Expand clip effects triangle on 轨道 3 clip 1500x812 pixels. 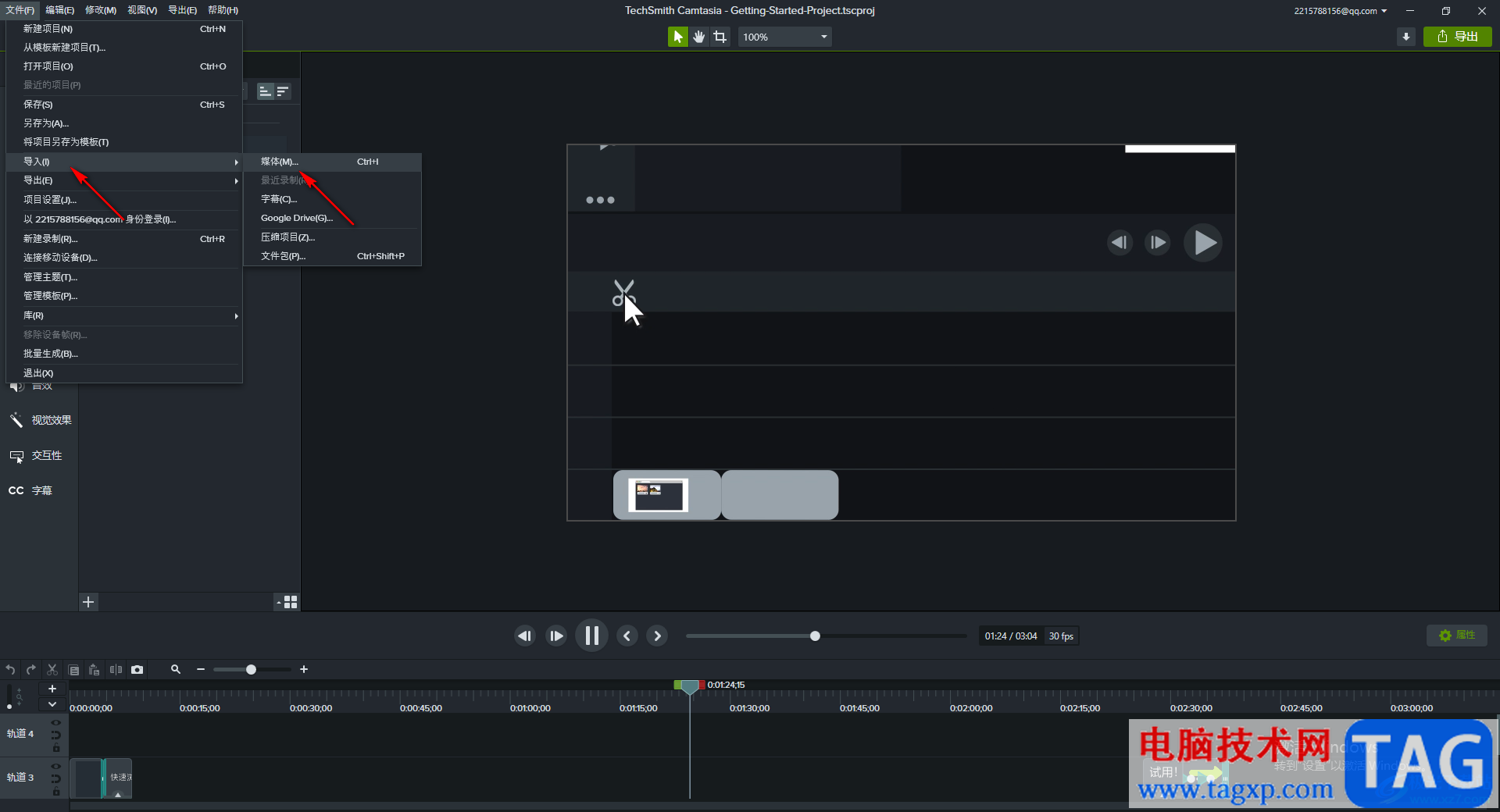118,795
